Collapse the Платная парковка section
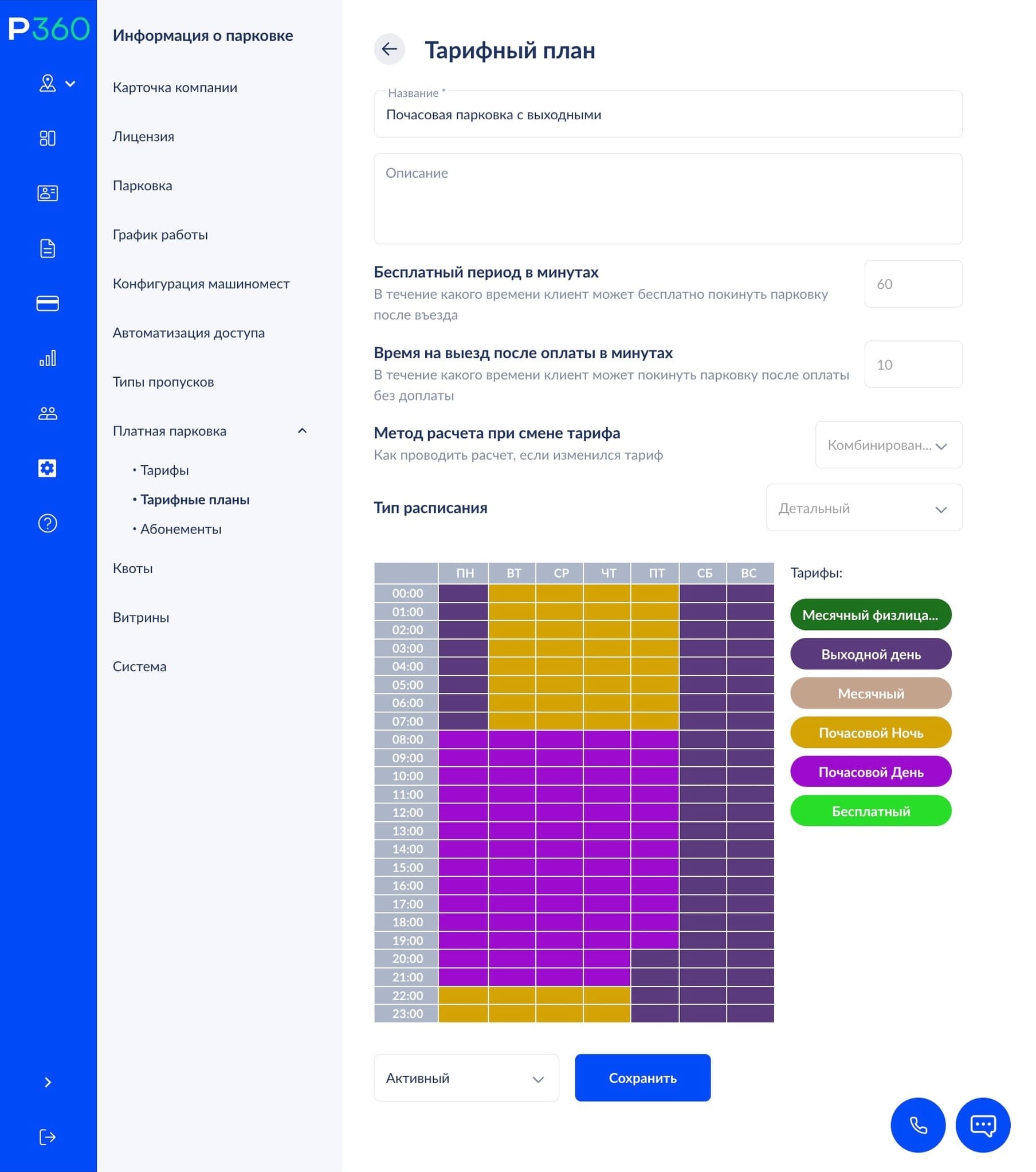The width and height of the screenshot is (1036, 1172). (x=302, y=430)
